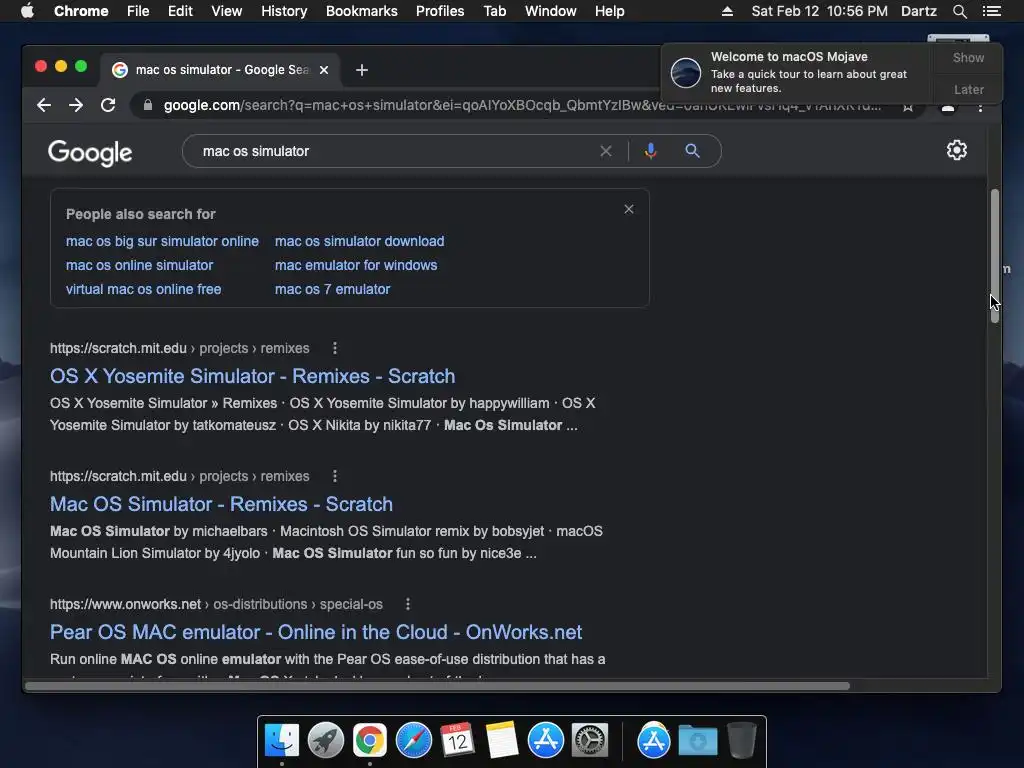
Task: Open options for the onworks.net result
Action: coord(408,604)
